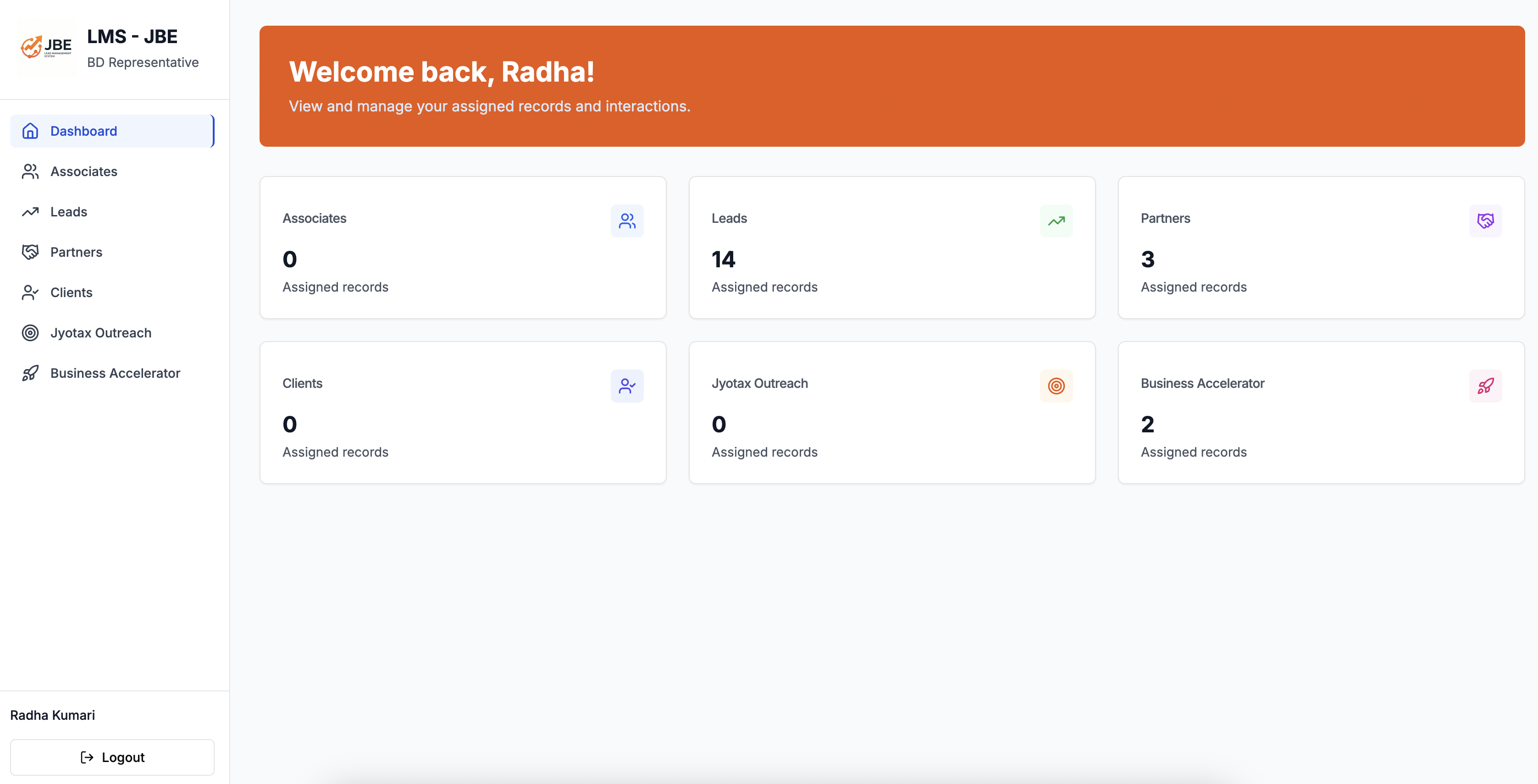Screen dimensions: 1538x784
Task: Click the Associates people icon in the sidebar
Action: (30, 171)
